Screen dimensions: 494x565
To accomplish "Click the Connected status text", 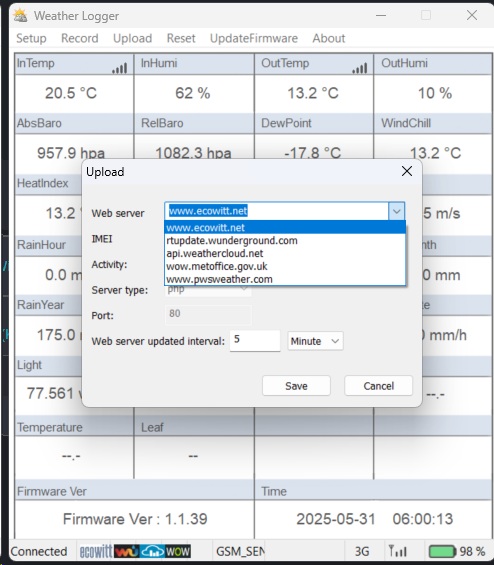I will tap(39, 551).
